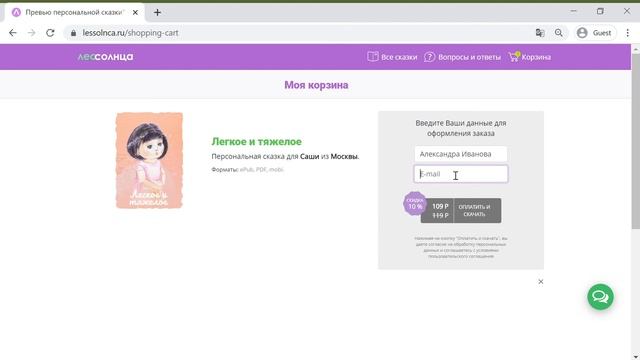Click the user agreement terms text

click(x=460, y=247)
